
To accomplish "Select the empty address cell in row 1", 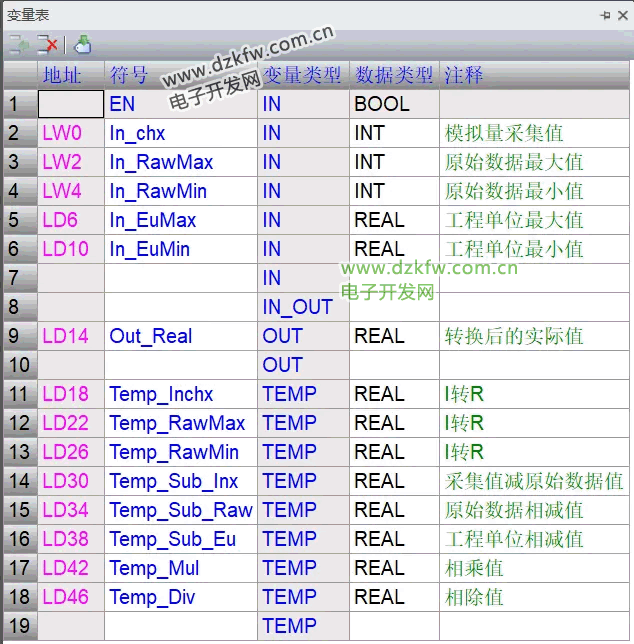I will pyautogui.click(x=71, y=104).
